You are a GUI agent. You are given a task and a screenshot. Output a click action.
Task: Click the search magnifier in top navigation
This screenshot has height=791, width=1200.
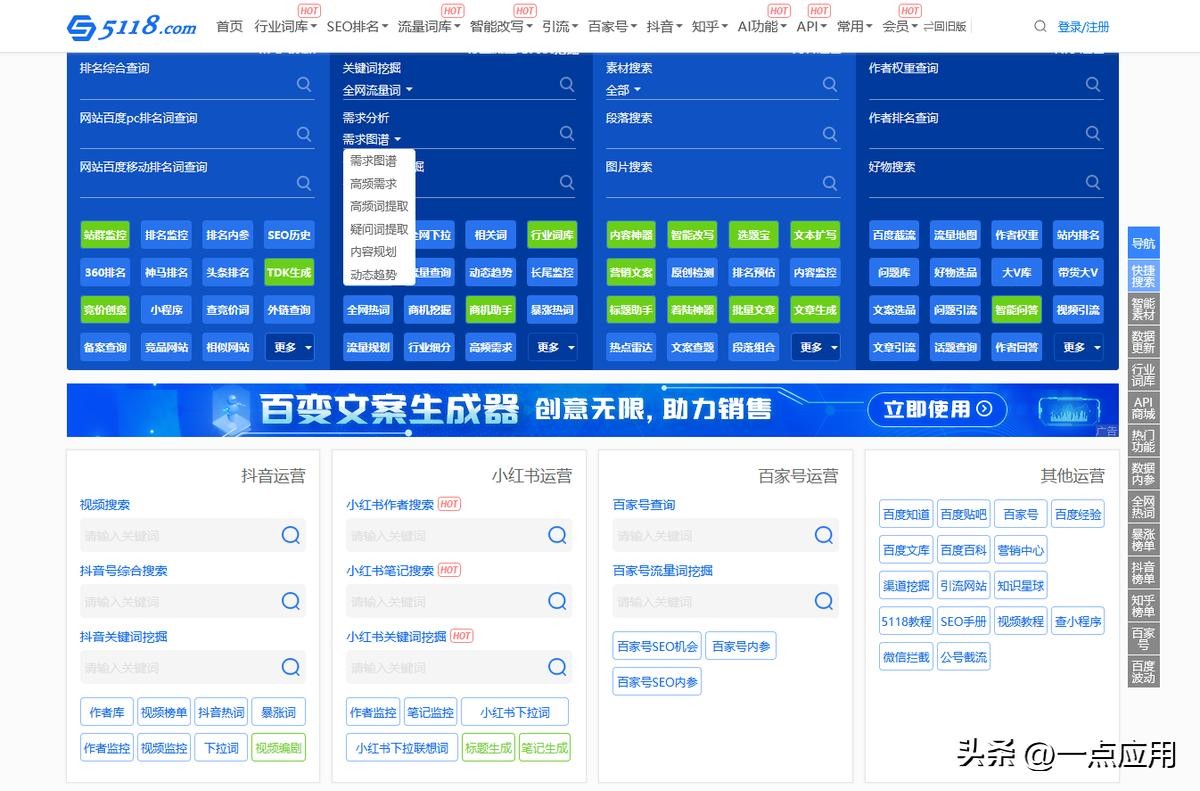click(x=1040, y=27)
